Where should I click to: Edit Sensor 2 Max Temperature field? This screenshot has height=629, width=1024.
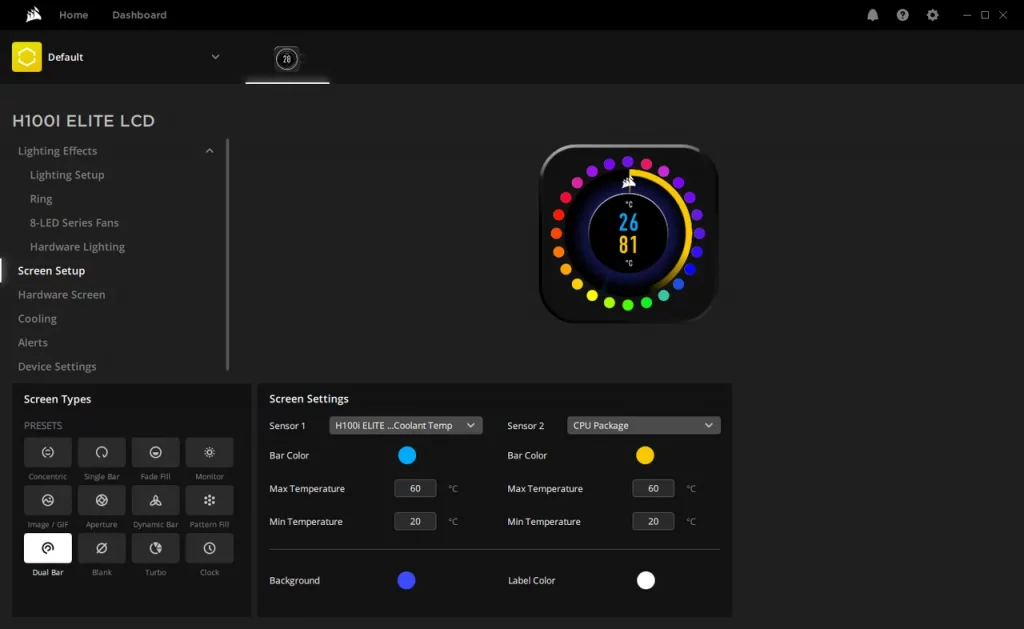pos(653,489)
